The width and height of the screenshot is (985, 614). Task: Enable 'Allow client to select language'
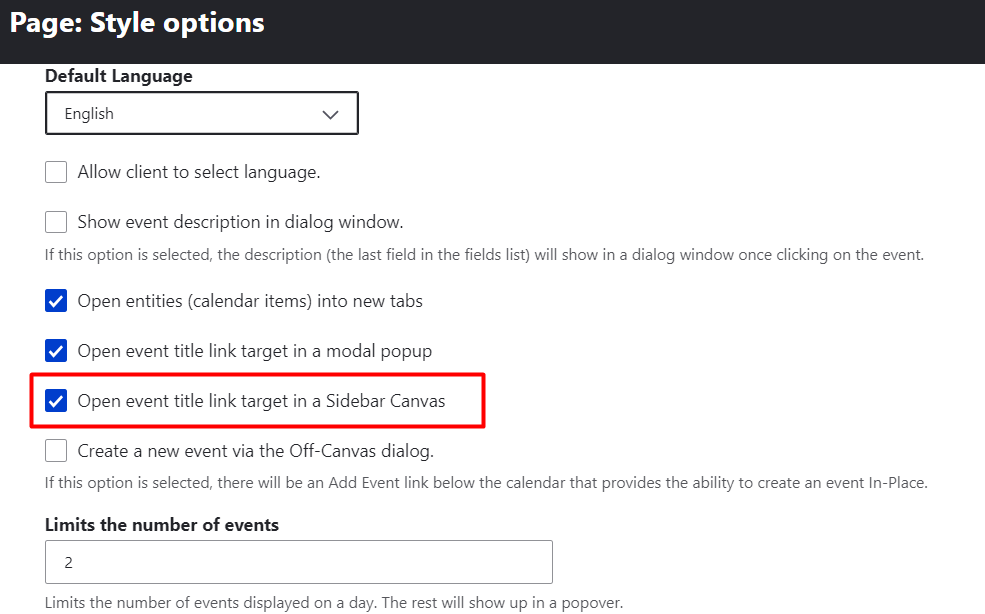click(x=56, y=171)
